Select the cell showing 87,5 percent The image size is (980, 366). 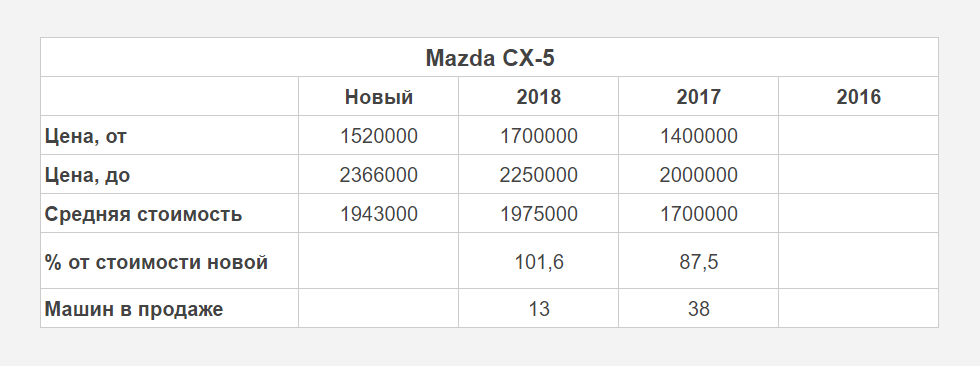coord(699,262)
